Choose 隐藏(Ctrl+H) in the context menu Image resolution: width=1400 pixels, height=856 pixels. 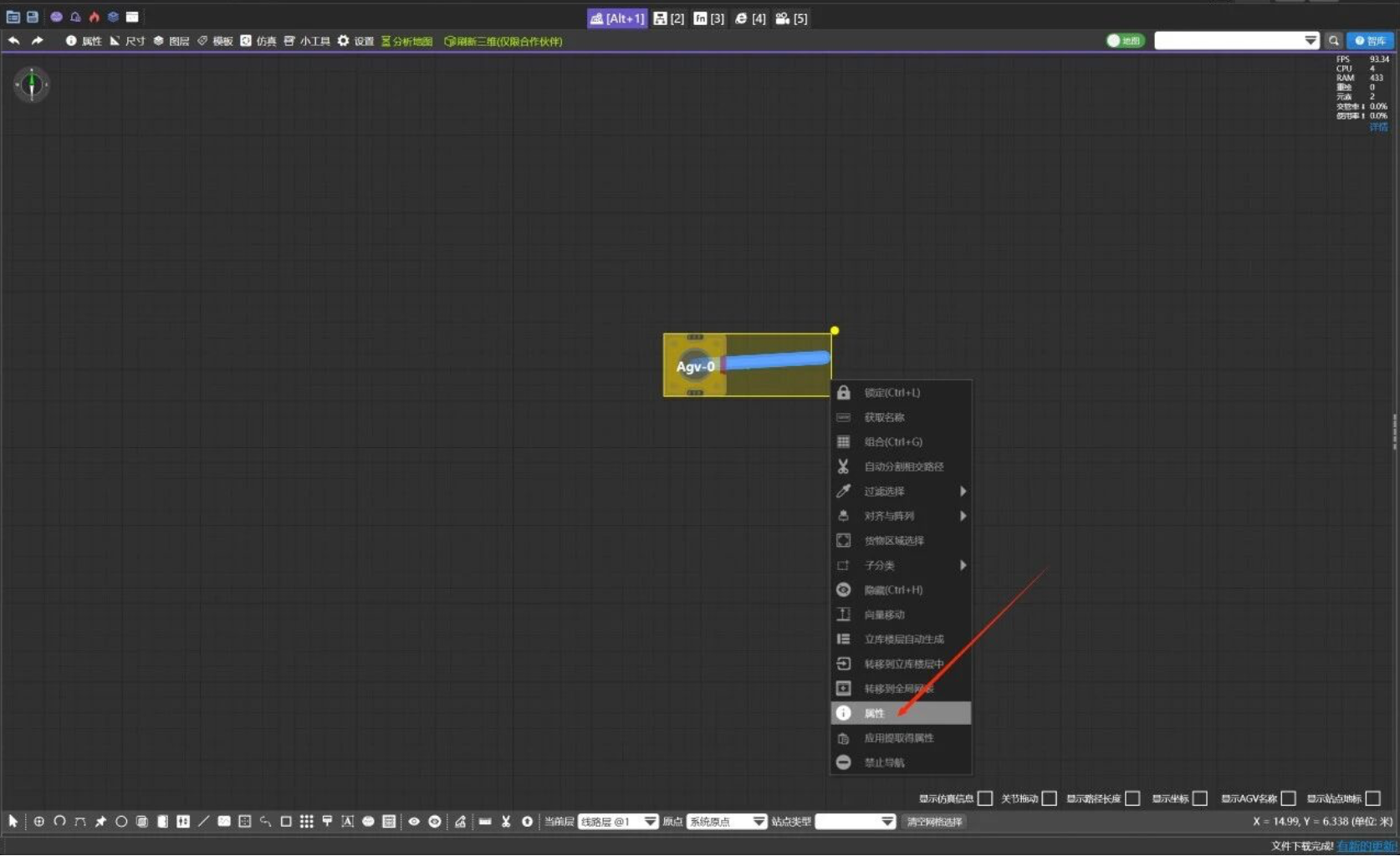901,590
